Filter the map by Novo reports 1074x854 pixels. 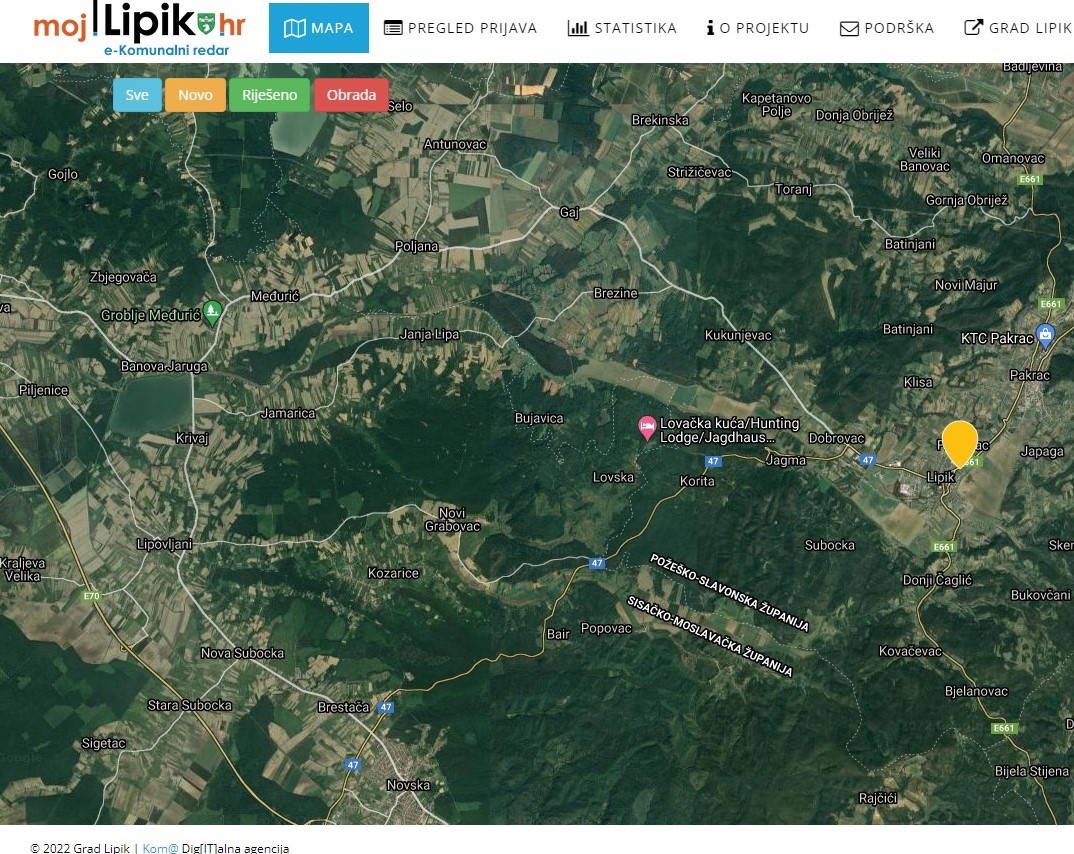(195, 95)
